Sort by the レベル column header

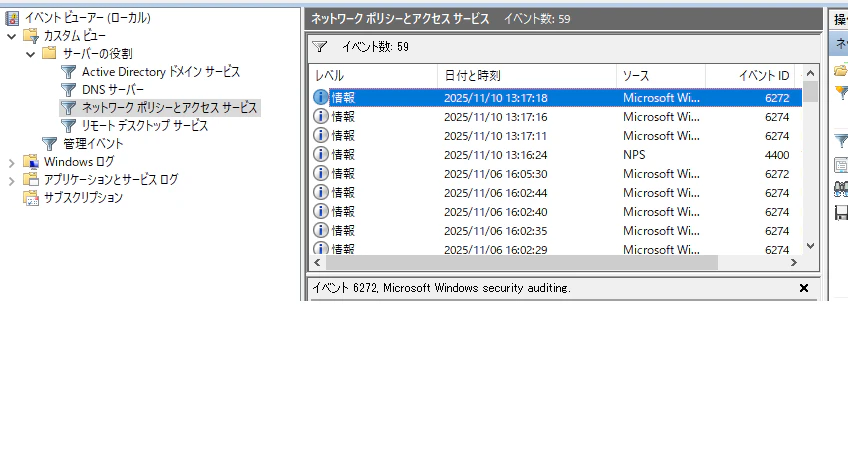[x=373, y=76]
